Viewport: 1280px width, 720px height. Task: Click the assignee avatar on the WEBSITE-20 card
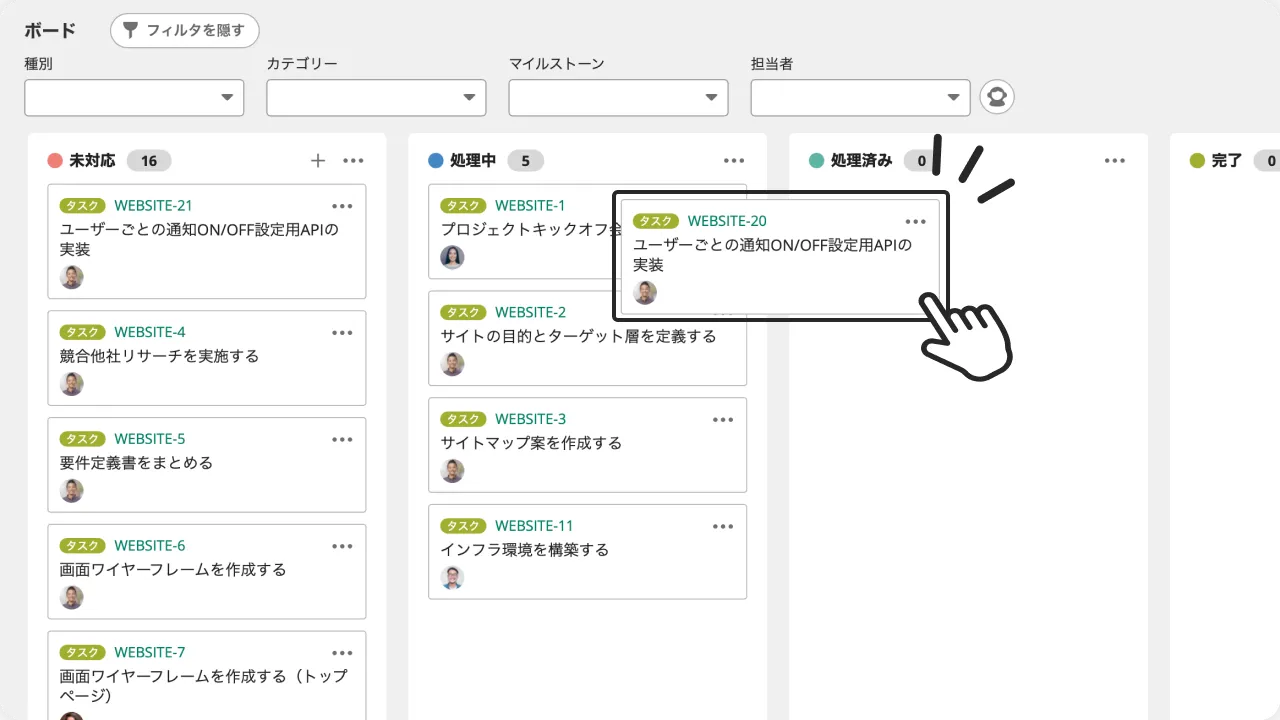(x=645, y=293)
